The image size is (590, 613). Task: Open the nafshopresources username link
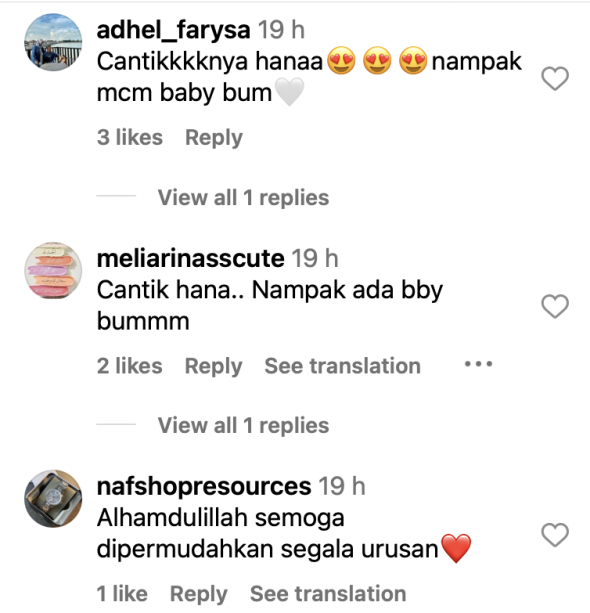tap(204, 487)
